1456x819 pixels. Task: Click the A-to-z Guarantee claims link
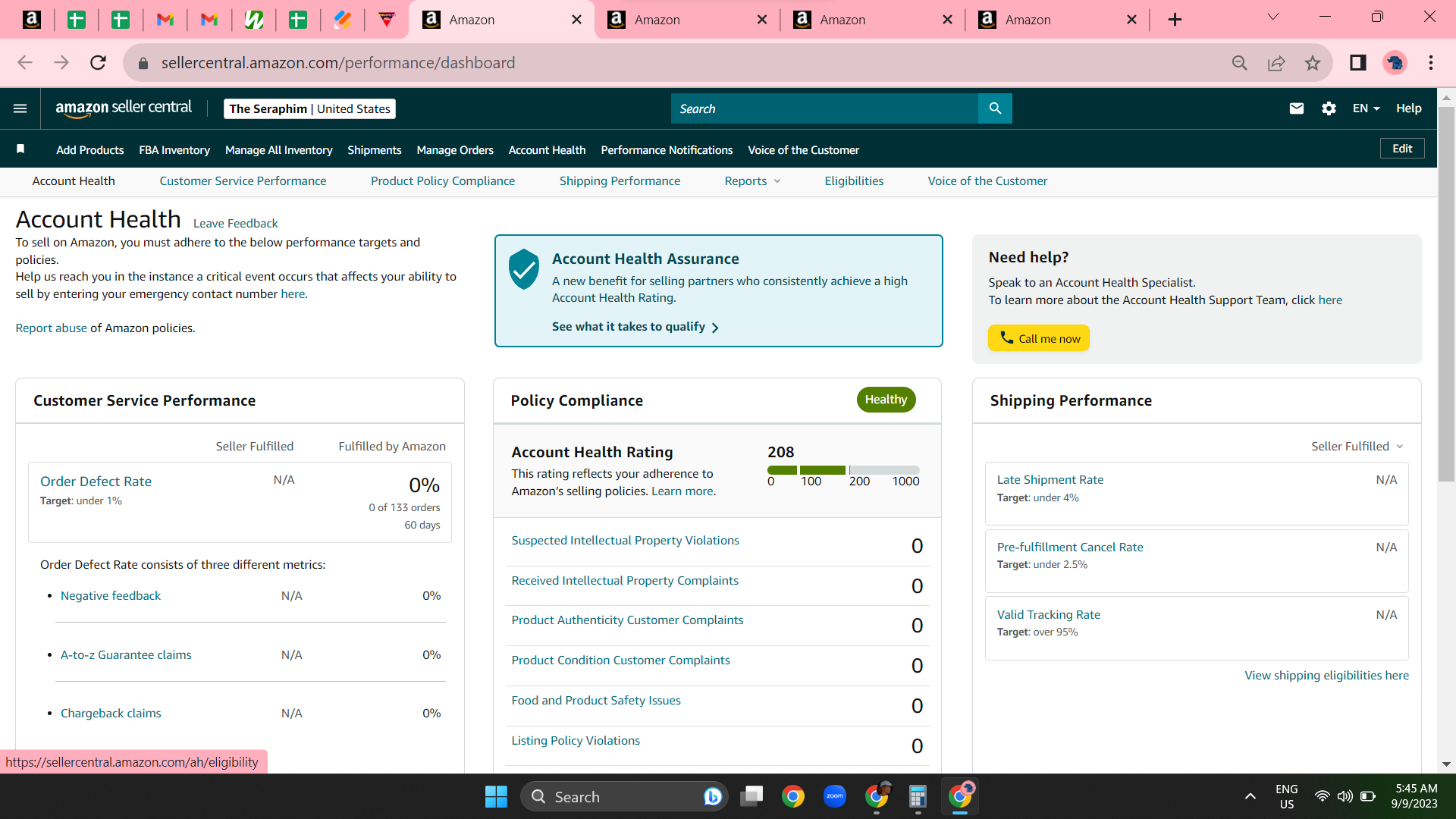click(x=126, y=655)
